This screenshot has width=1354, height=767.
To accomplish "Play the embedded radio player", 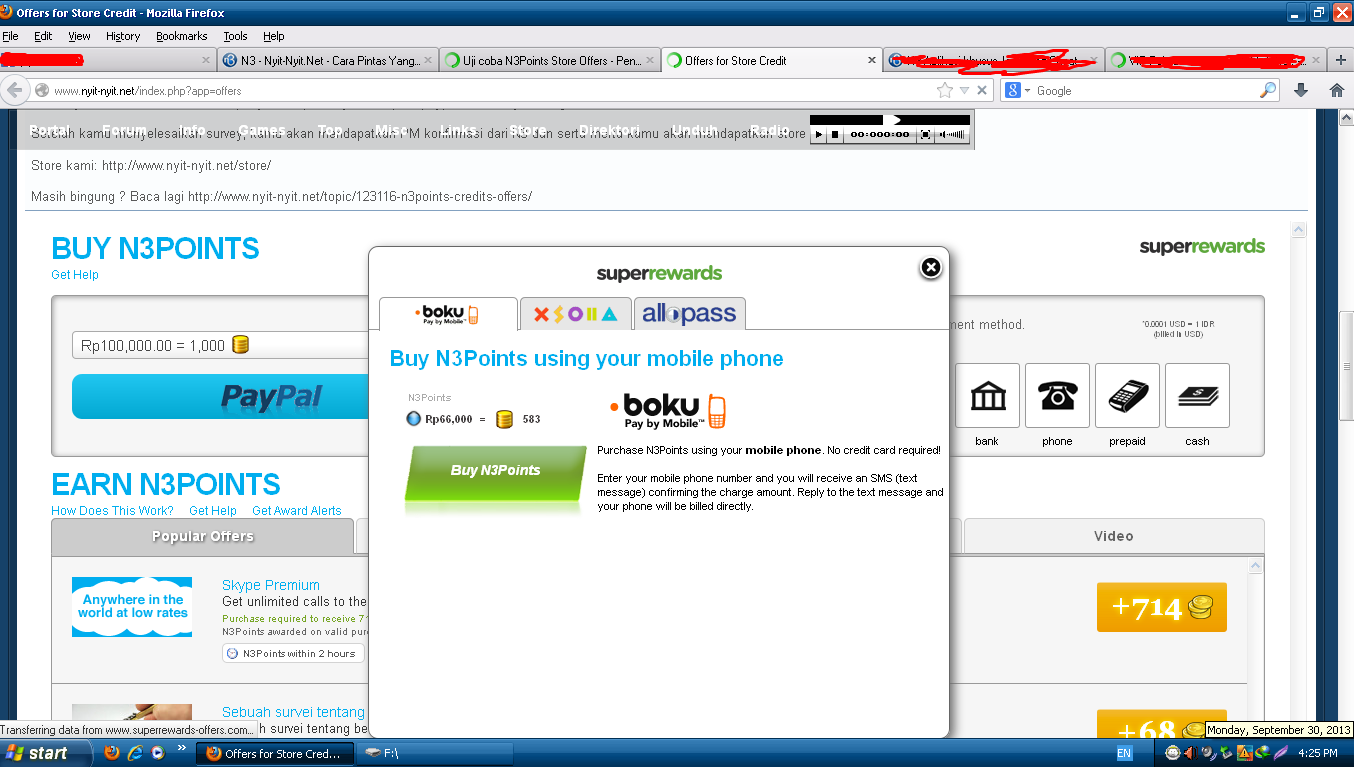I will (818, 134).
